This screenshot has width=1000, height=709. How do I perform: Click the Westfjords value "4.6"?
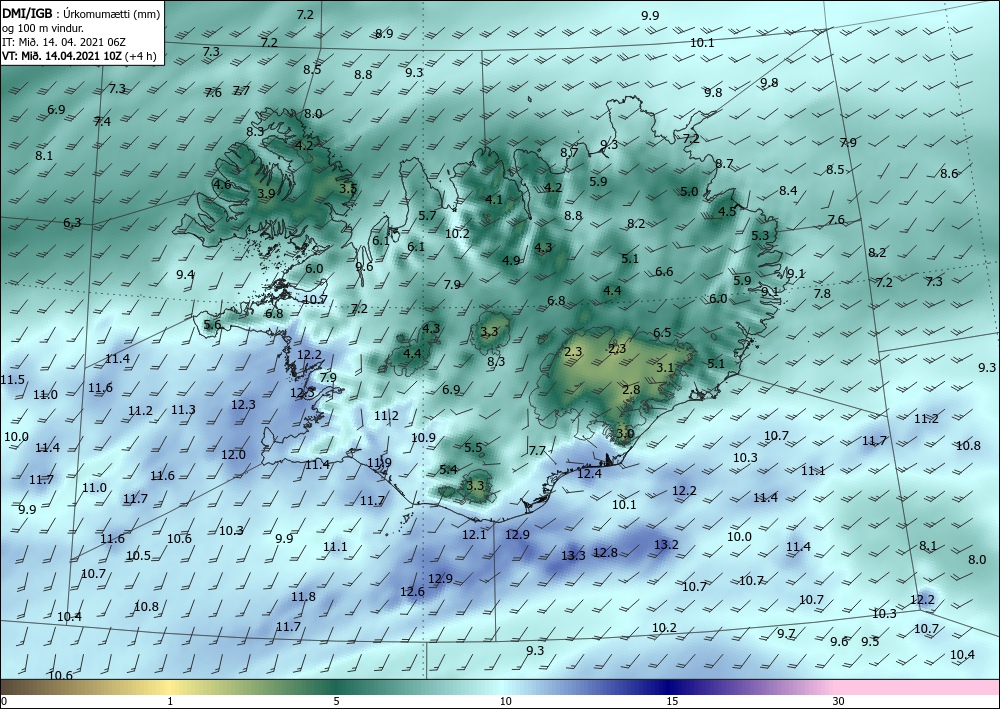pyautogui.click(x=222, y=184)
